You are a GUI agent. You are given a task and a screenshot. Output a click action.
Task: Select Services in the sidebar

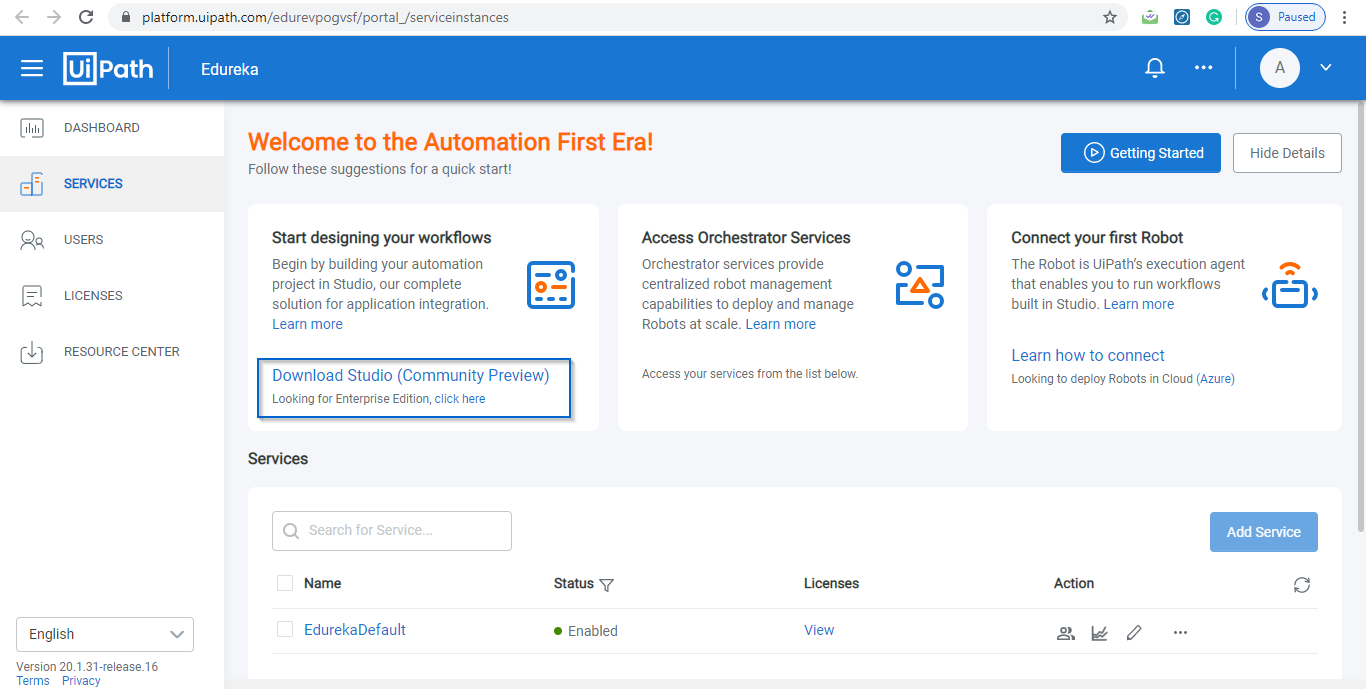(x=112, y=184)
